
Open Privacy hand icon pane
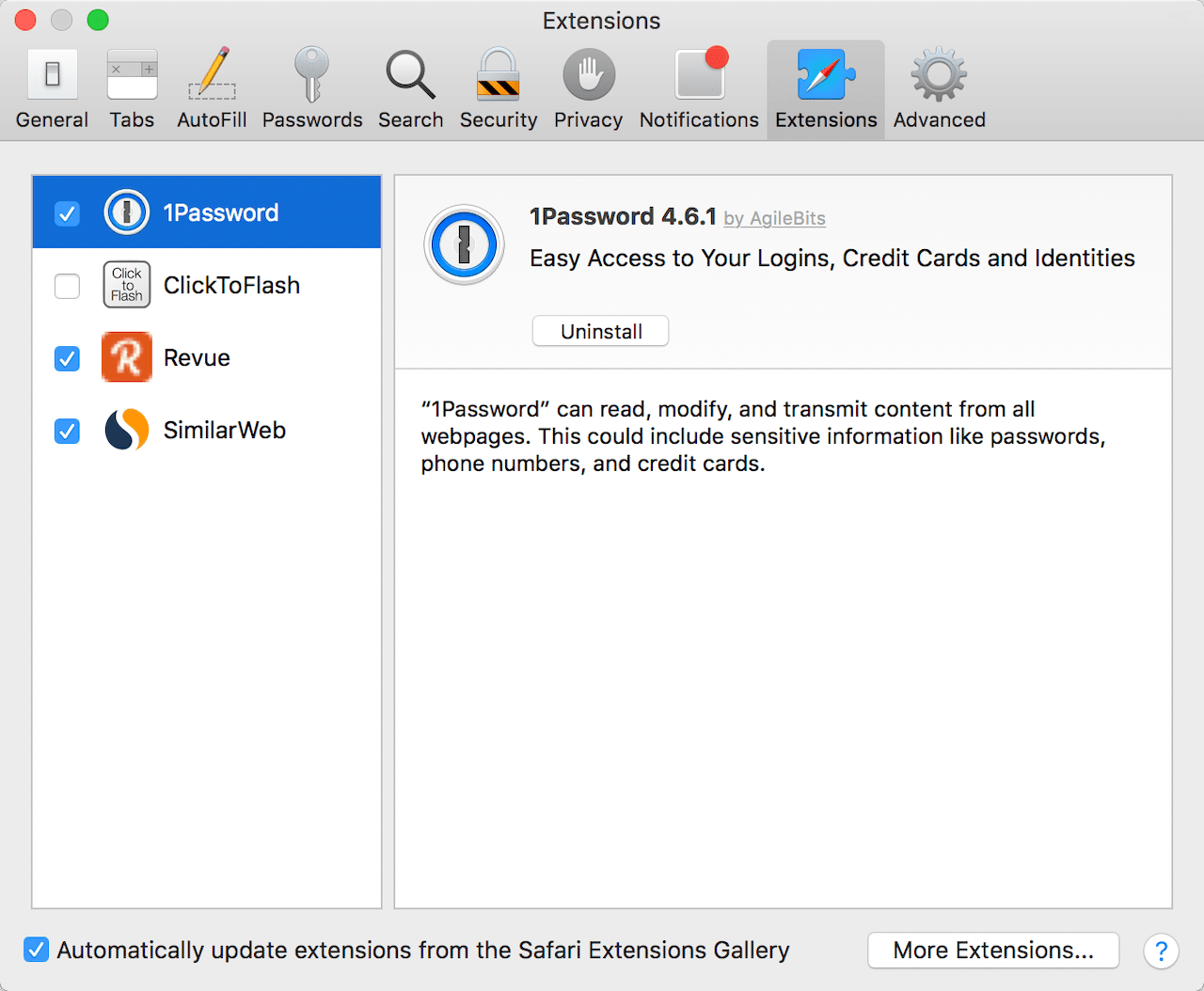click(x=588, y=90)
